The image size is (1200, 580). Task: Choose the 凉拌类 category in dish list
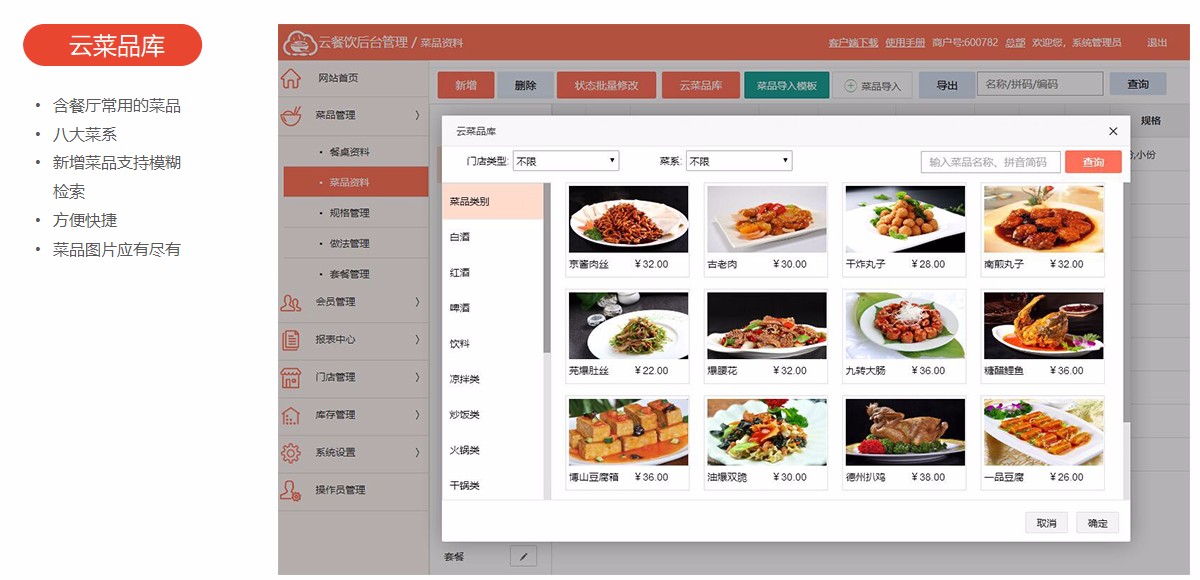465,379
